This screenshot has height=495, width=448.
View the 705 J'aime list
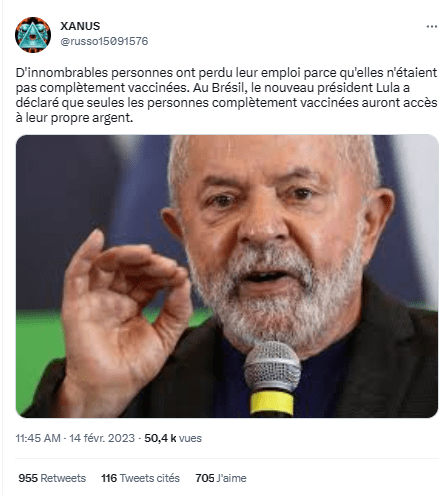point(221,478)
